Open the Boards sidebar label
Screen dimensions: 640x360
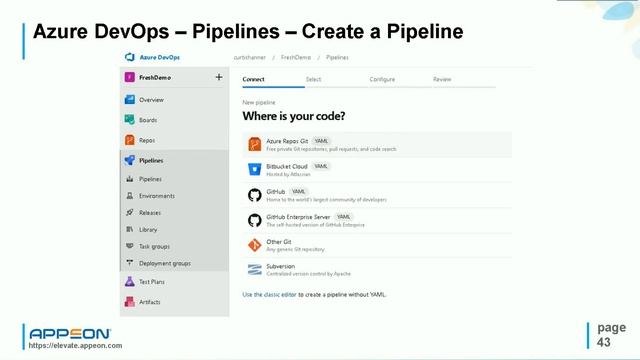(148, 120)
